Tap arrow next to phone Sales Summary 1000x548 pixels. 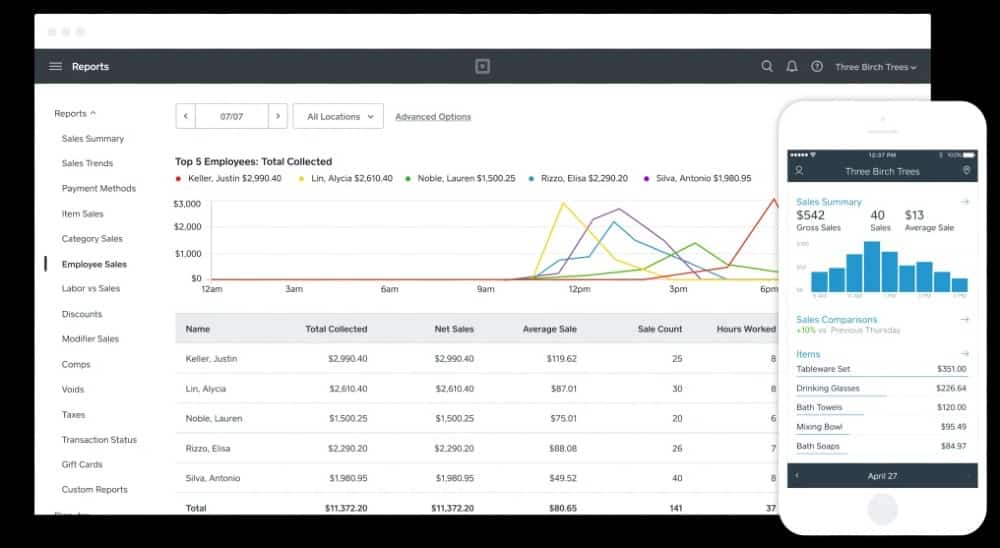(965, 202)
